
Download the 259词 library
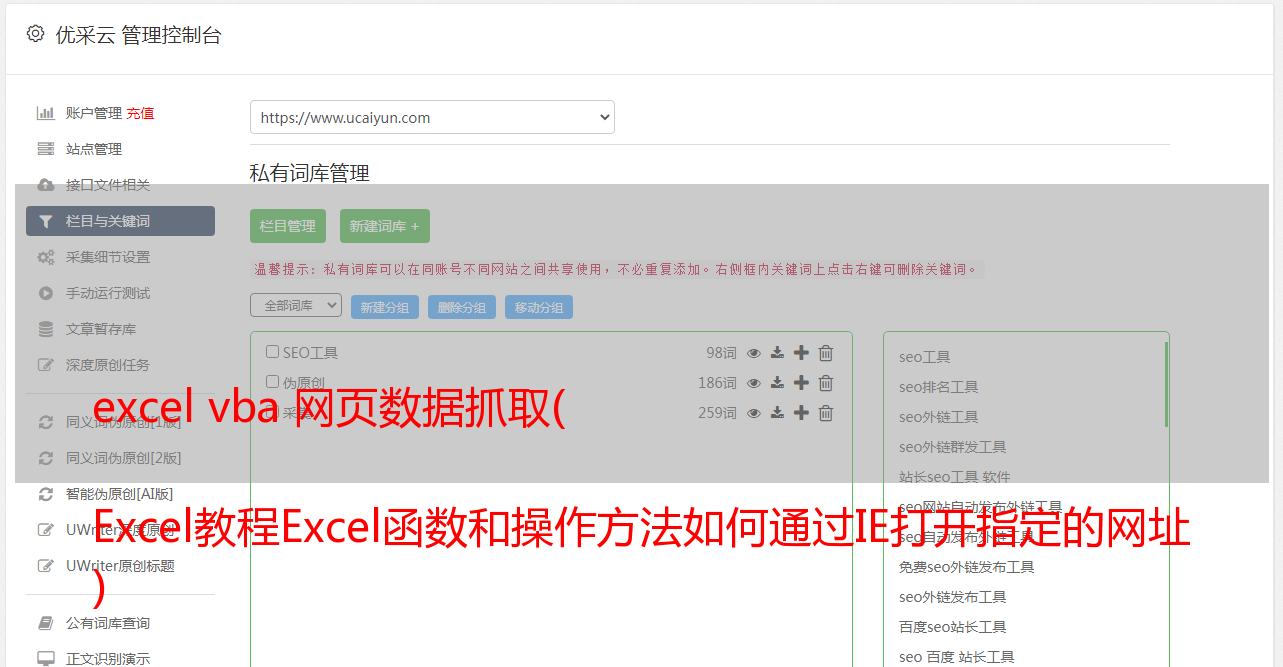[778, 413]
